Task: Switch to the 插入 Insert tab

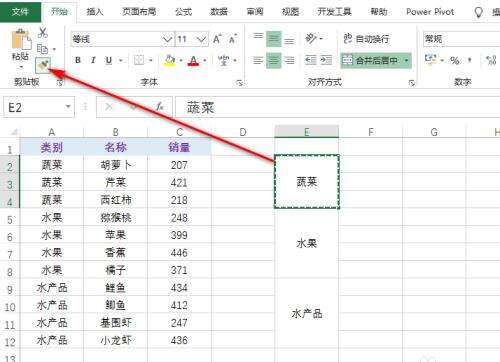Action: (x=95, y=12)
